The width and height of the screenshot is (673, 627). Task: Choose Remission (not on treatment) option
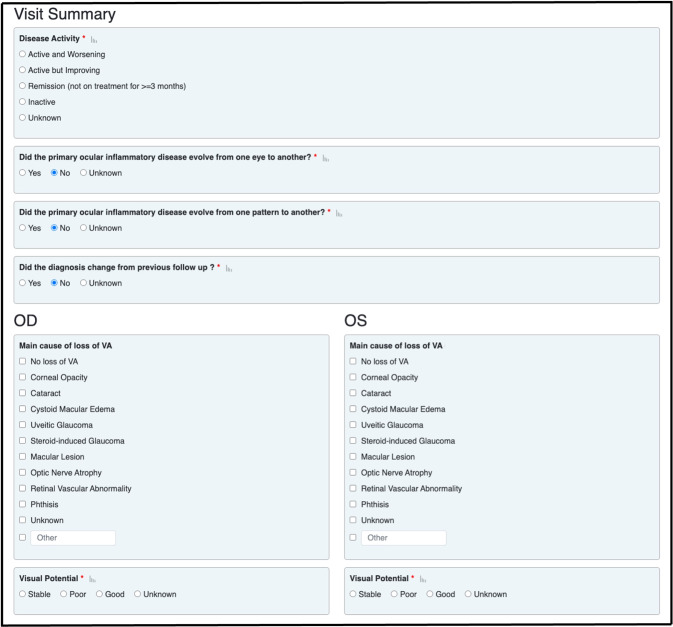point(23,86)
